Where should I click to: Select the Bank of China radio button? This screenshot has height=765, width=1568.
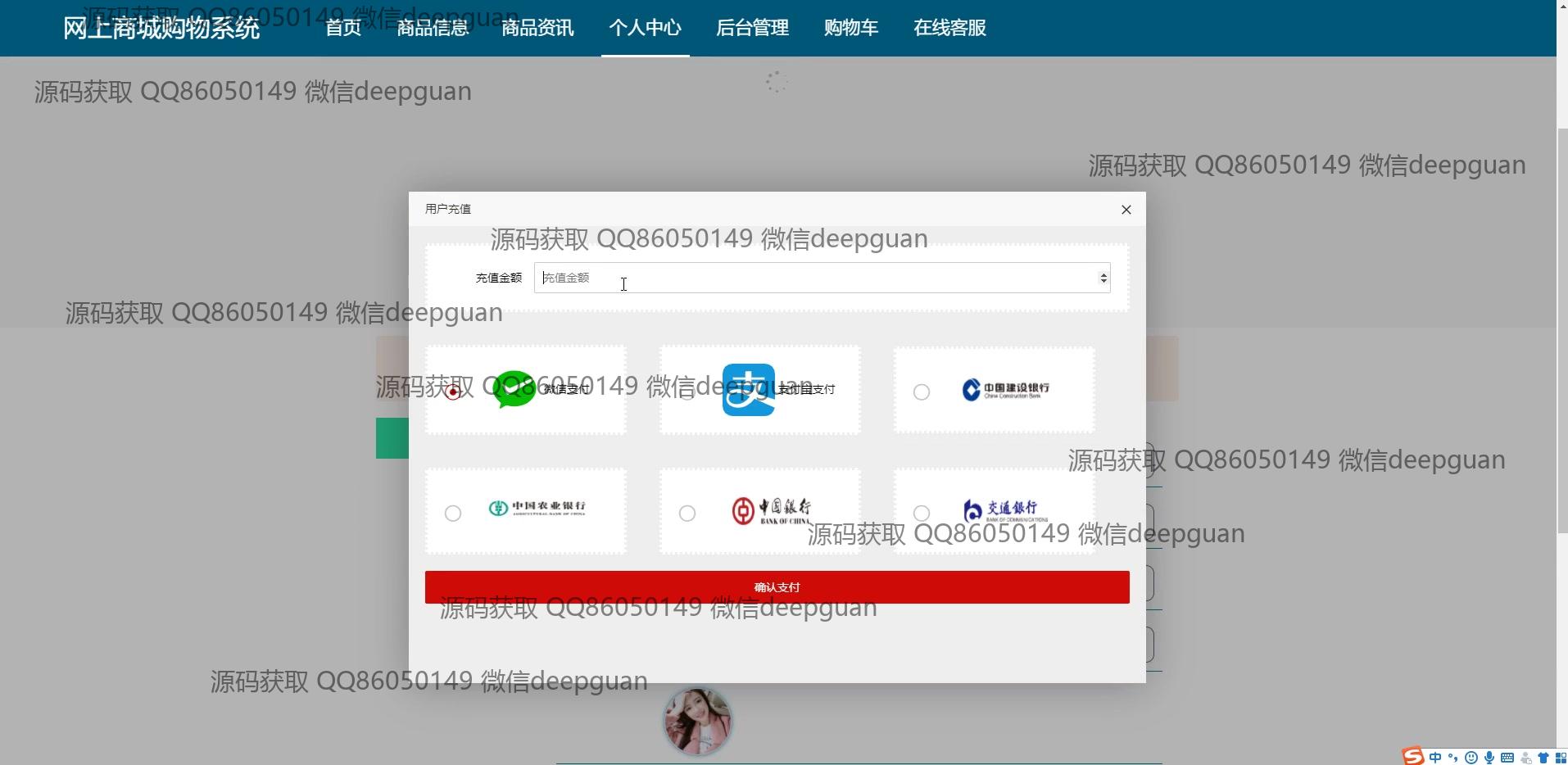[687, 514]
